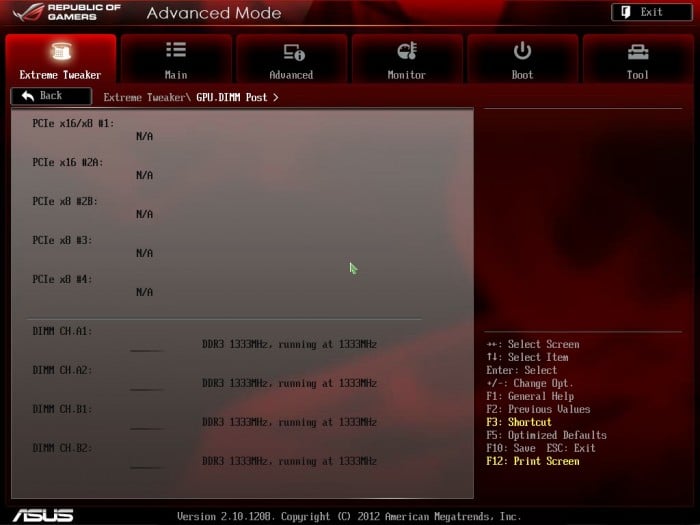This screenshot has width=700, height=525.
Task: Click the Monitor tab gauge icon
Action: (x=407, y=51)
